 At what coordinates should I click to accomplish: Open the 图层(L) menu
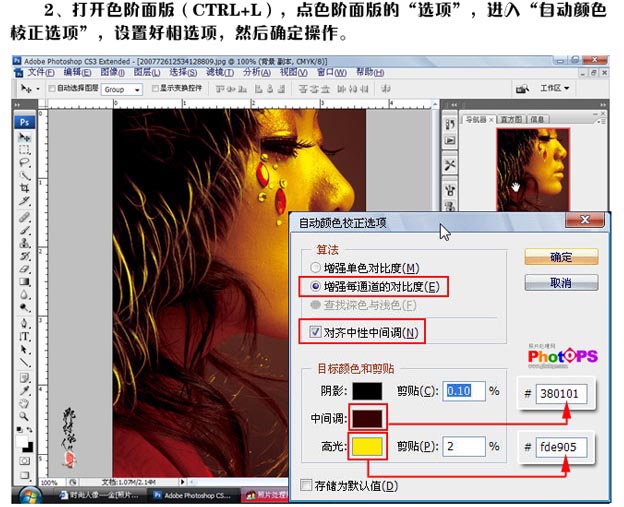tap(147, 72)
